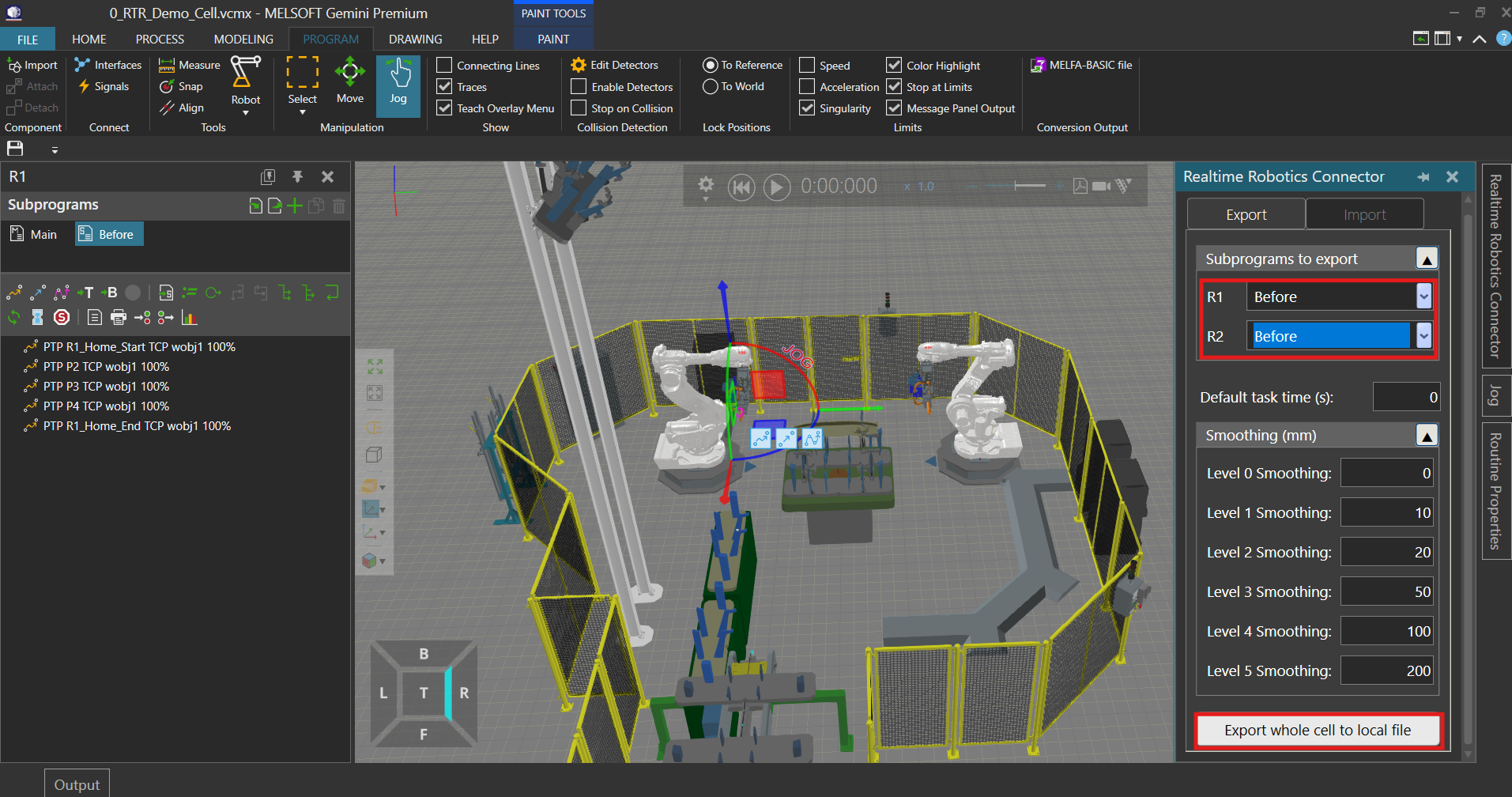Enable Detectors checkbox
The width and height of the screenshot is (1512, 797).
579,86
